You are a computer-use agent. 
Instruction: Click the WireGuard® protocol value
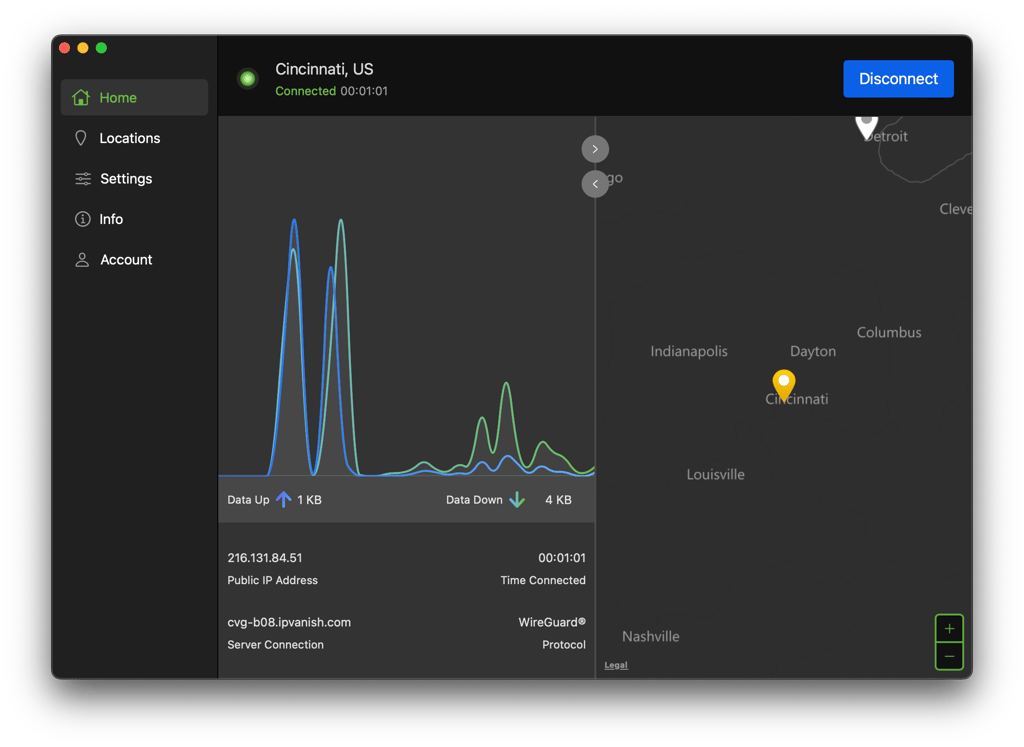point(552,622)
